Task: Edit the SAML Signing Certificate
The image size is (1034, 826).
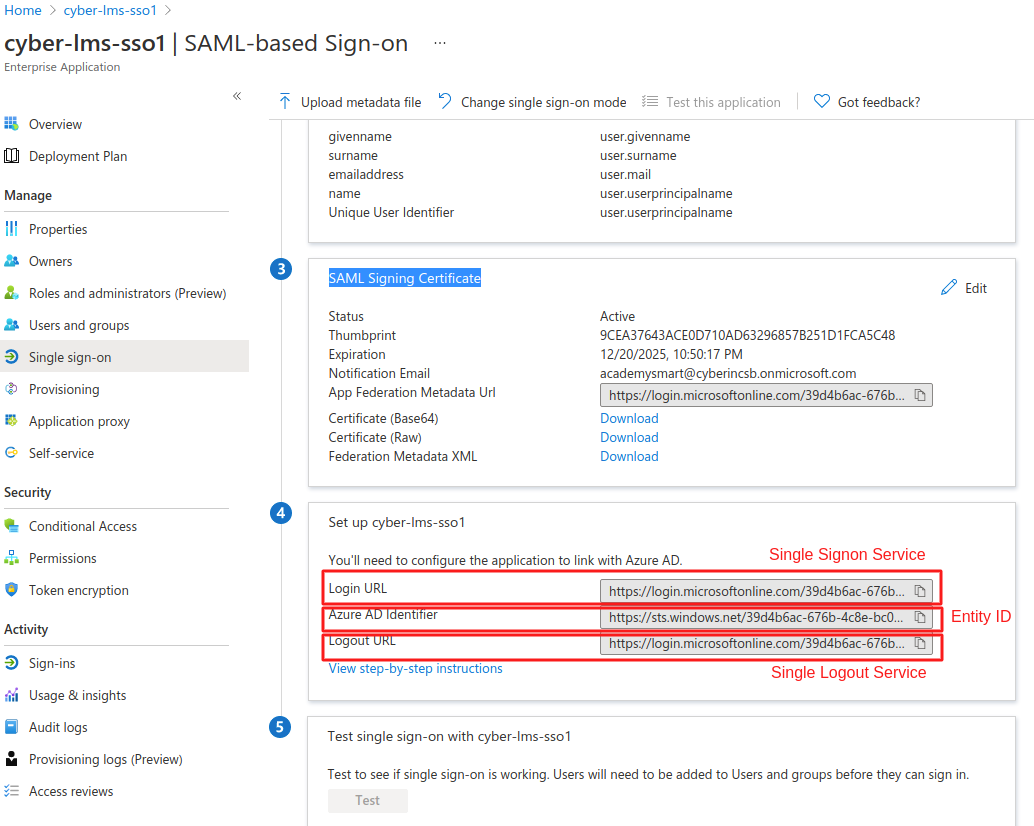Action: (x=964, y=288)
